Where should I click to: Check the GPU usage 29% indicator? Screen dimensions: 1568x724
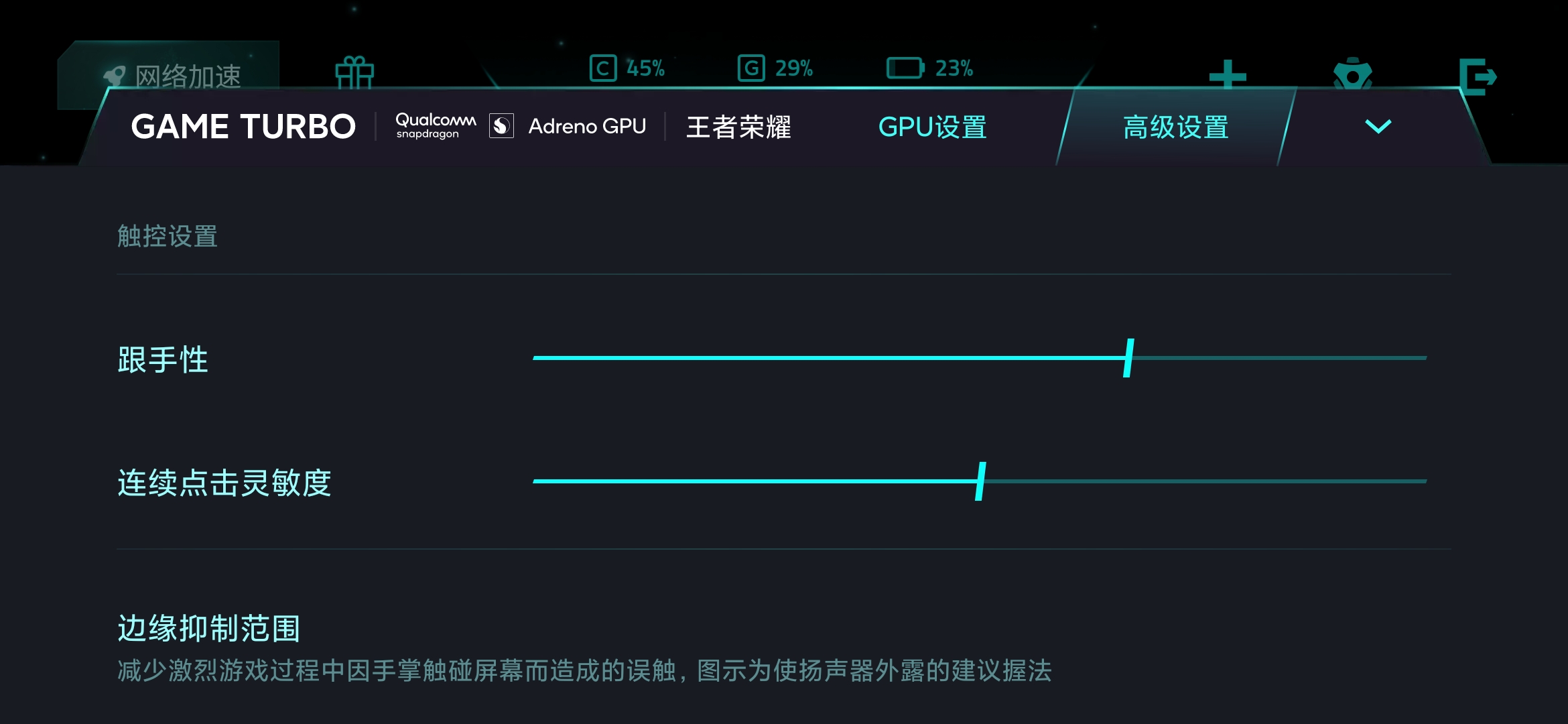775,68
